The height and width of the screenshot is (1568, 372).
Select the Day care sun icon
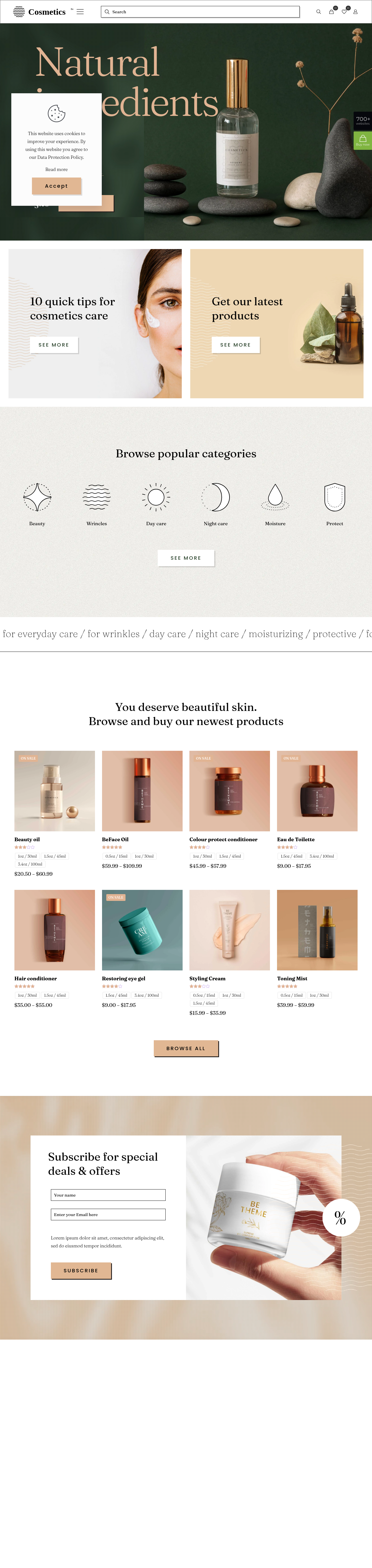[156, 498]
